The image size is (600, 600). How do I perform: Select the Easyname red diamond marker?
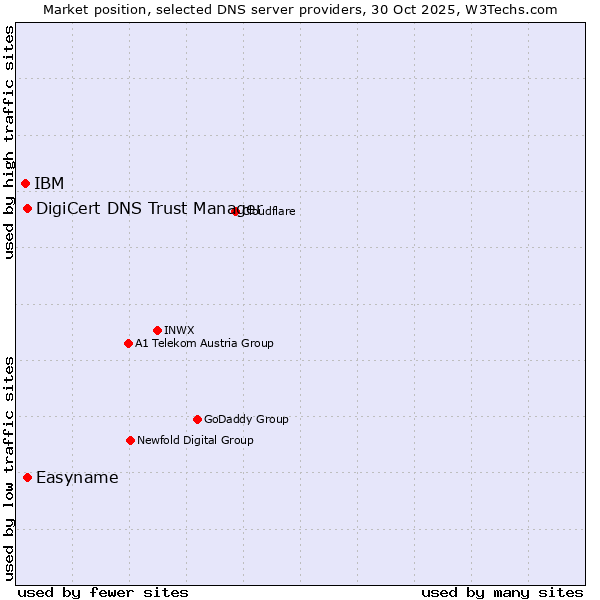[x=27, y=477]
